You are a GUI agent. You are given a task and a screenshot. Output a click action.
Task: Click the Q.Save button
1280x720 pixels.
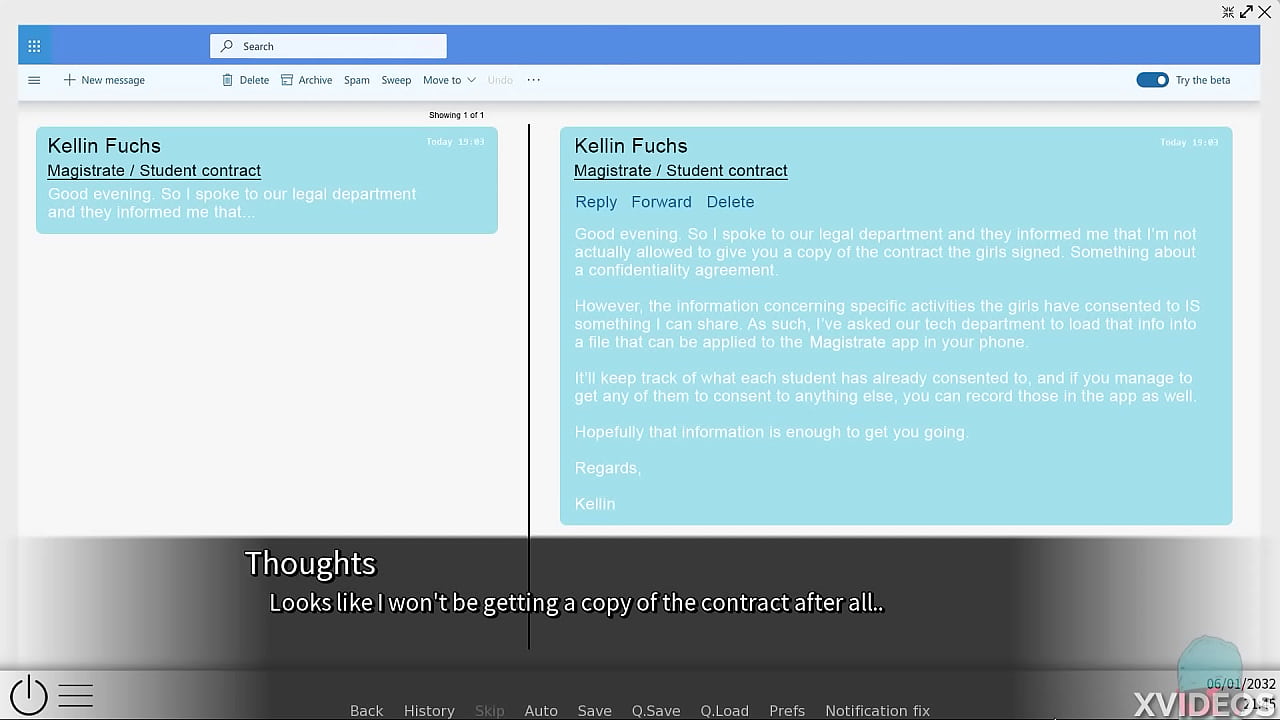coord(656,711)
